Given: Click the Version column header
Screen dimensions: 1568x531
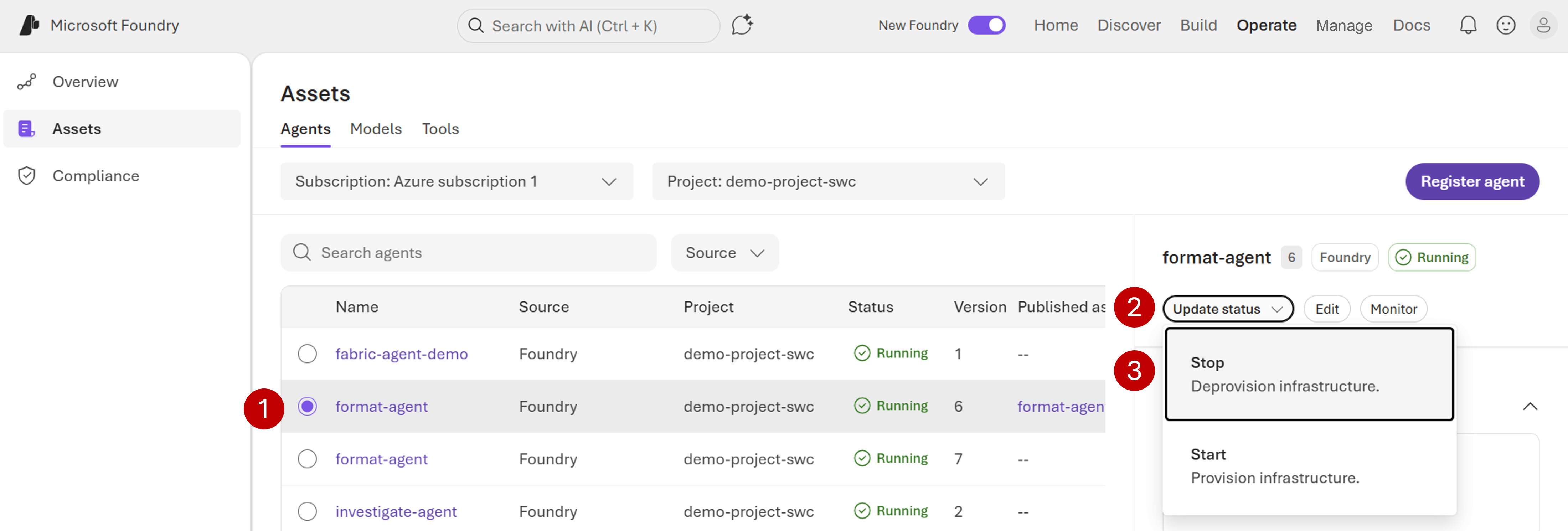Looking at the screenshot, I should (979, 307).
